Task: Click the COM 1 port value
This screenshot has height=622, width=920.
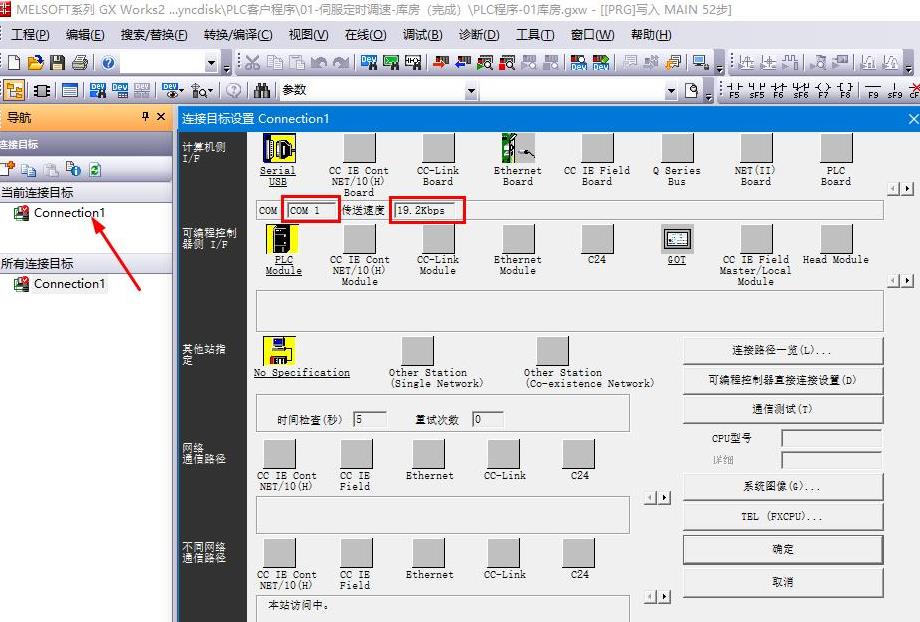Action: 312,210
